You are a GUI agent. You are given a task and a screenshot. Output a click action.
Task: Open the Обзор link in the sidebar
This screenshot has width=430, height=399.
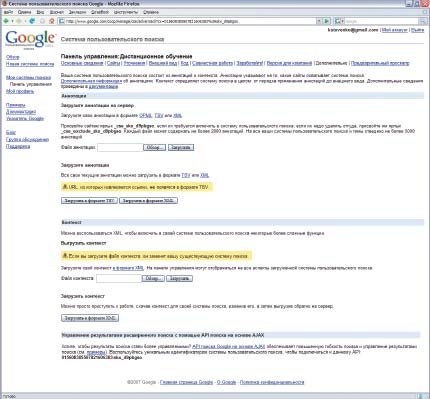tap(13, 57)
